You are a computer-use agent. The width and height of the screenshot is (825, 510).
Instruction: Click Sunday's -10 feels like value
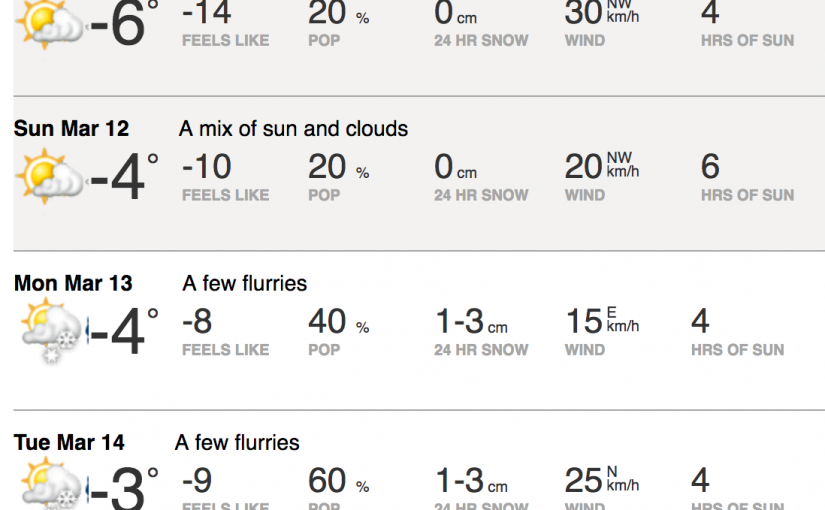pos(207,167)
